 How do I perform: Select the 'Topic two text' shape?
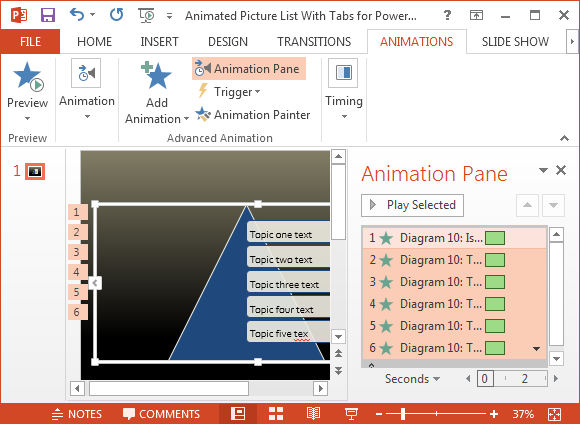[x=289, y=258]
